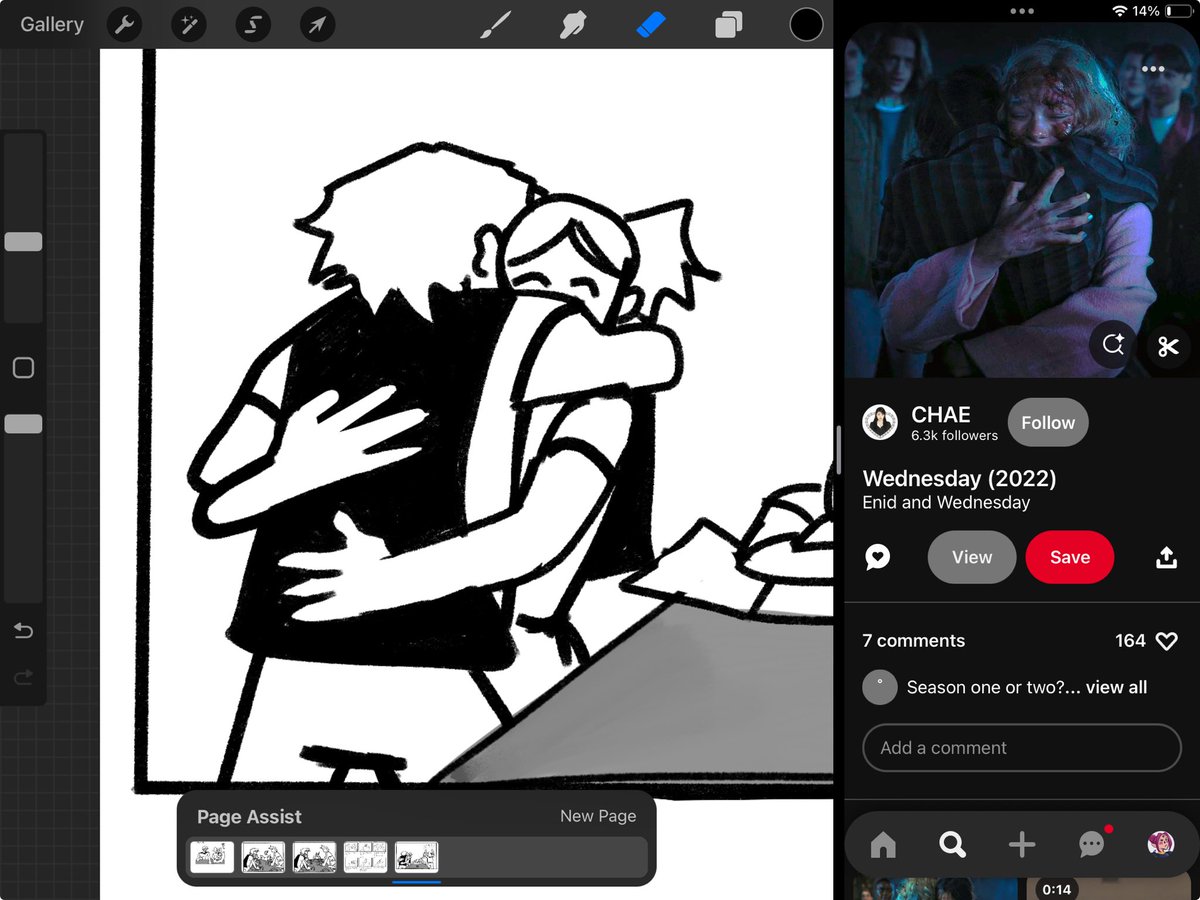Click the View button on pin
1200x900 pixels.
tap(972, 557)
